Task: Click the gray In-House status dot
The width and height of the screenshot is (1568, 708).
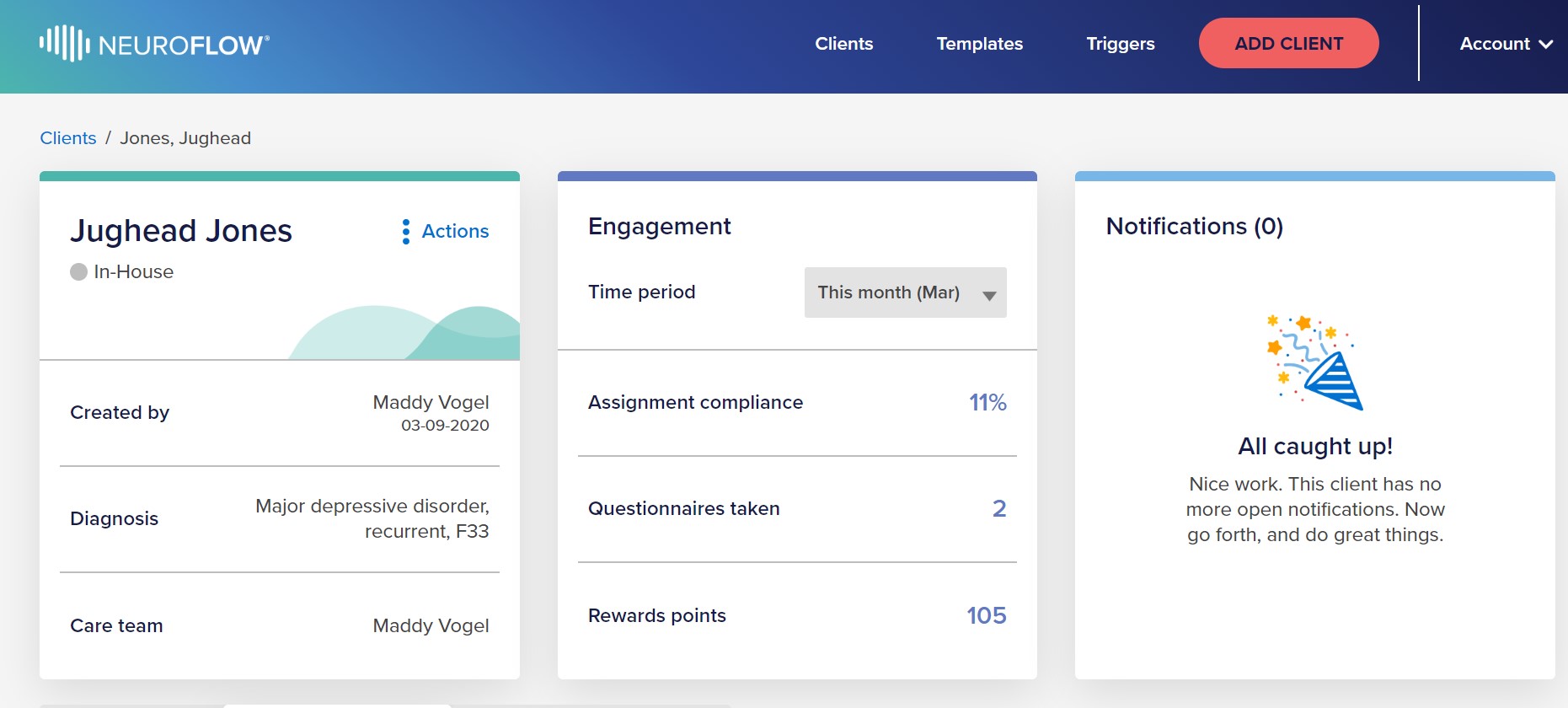Action: (x=78, y=272)
